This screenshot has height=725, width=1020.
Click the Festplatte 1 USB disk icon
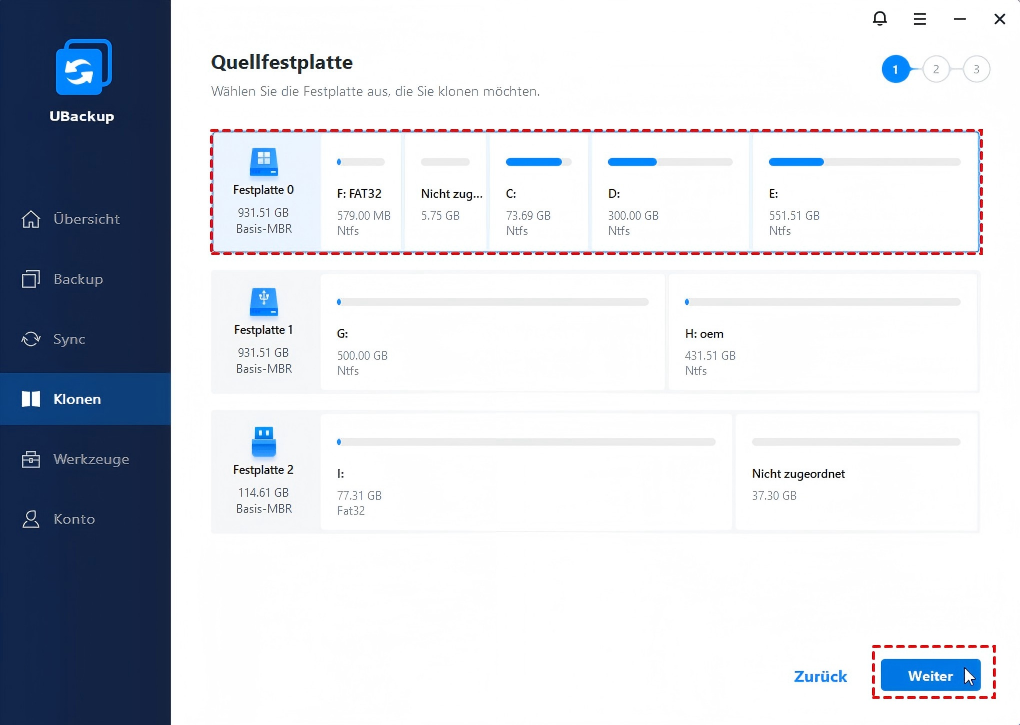coord(263,301)
